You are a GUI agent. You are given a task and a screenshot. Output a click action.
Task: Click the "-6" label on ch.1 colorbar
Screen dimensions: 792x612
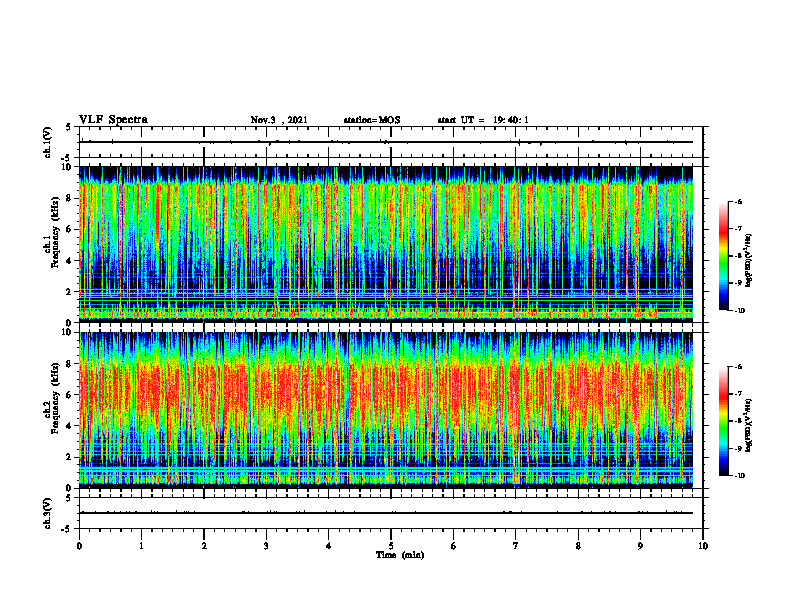click(x=738, y=201)
